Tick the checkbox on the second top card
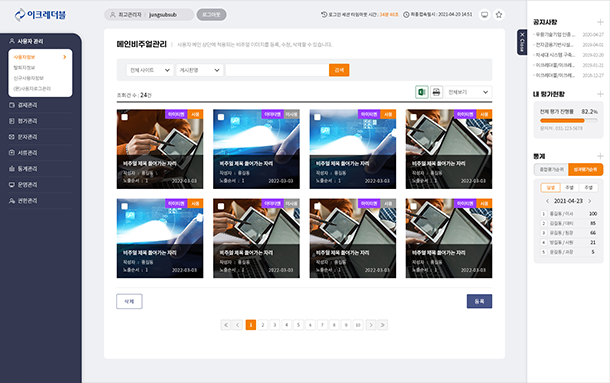The height and width of the screenshot is (383, 610). [x=221, y=117]
